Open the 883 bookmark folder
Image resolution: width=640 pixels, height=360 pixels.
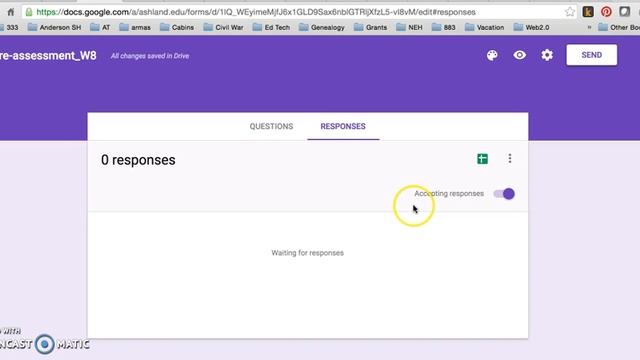(x=444, y=27)
